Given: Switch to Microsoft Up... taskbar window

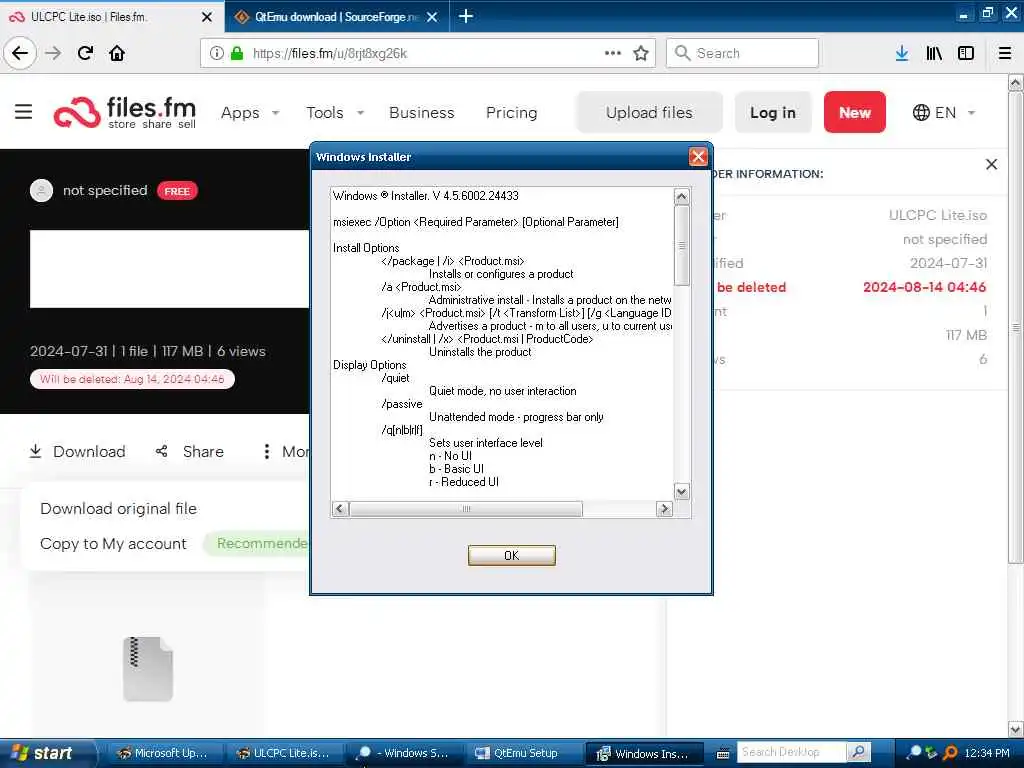Looking at the screenshot, I should click(164, 753).
